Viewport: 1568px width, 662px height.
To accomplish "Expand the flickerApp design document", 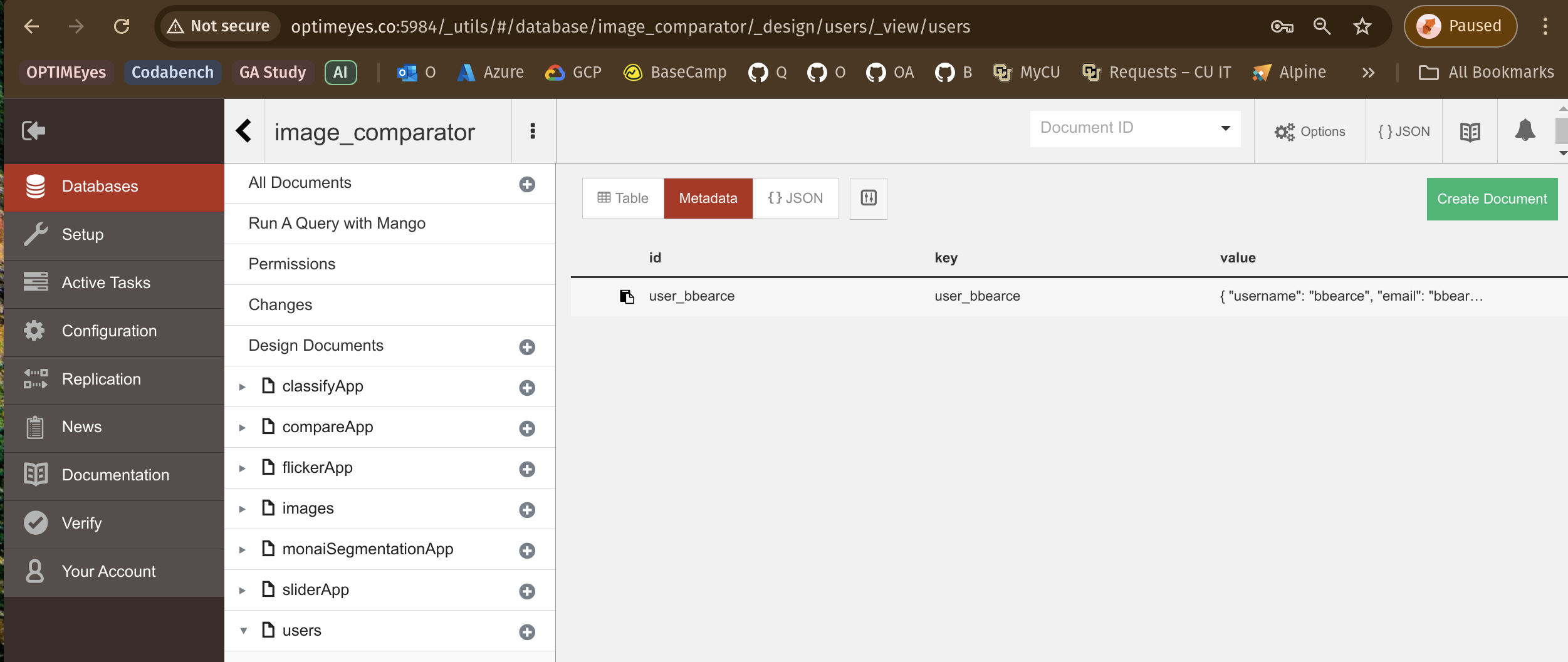I will [242, 468].
